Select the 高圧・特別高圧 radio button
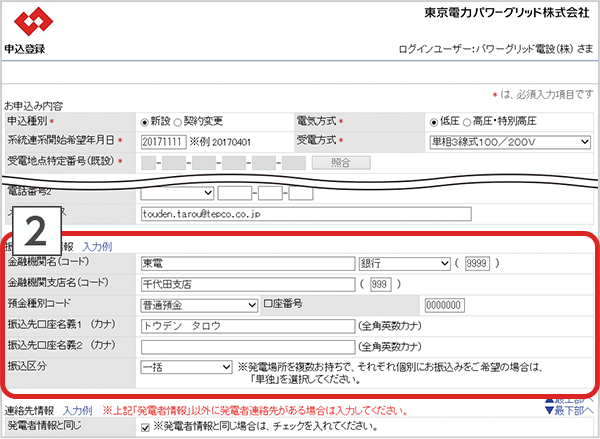Viewport: 600px width, 439px height. pos(466,122)
